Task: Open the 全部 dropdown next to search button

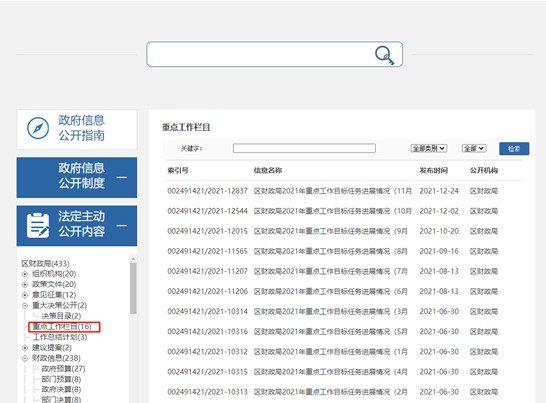Action: (474, 148)
